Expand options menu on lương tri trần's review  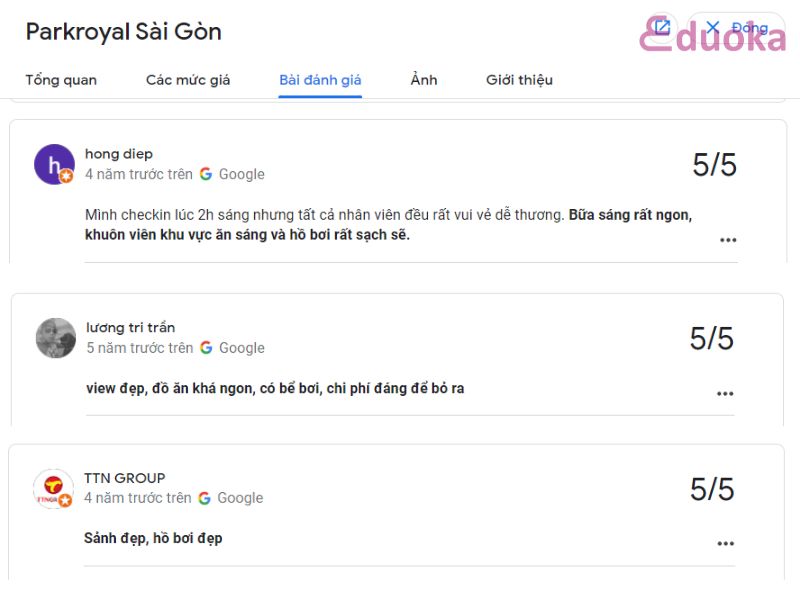pyautogui.click(x=725, y=393)
